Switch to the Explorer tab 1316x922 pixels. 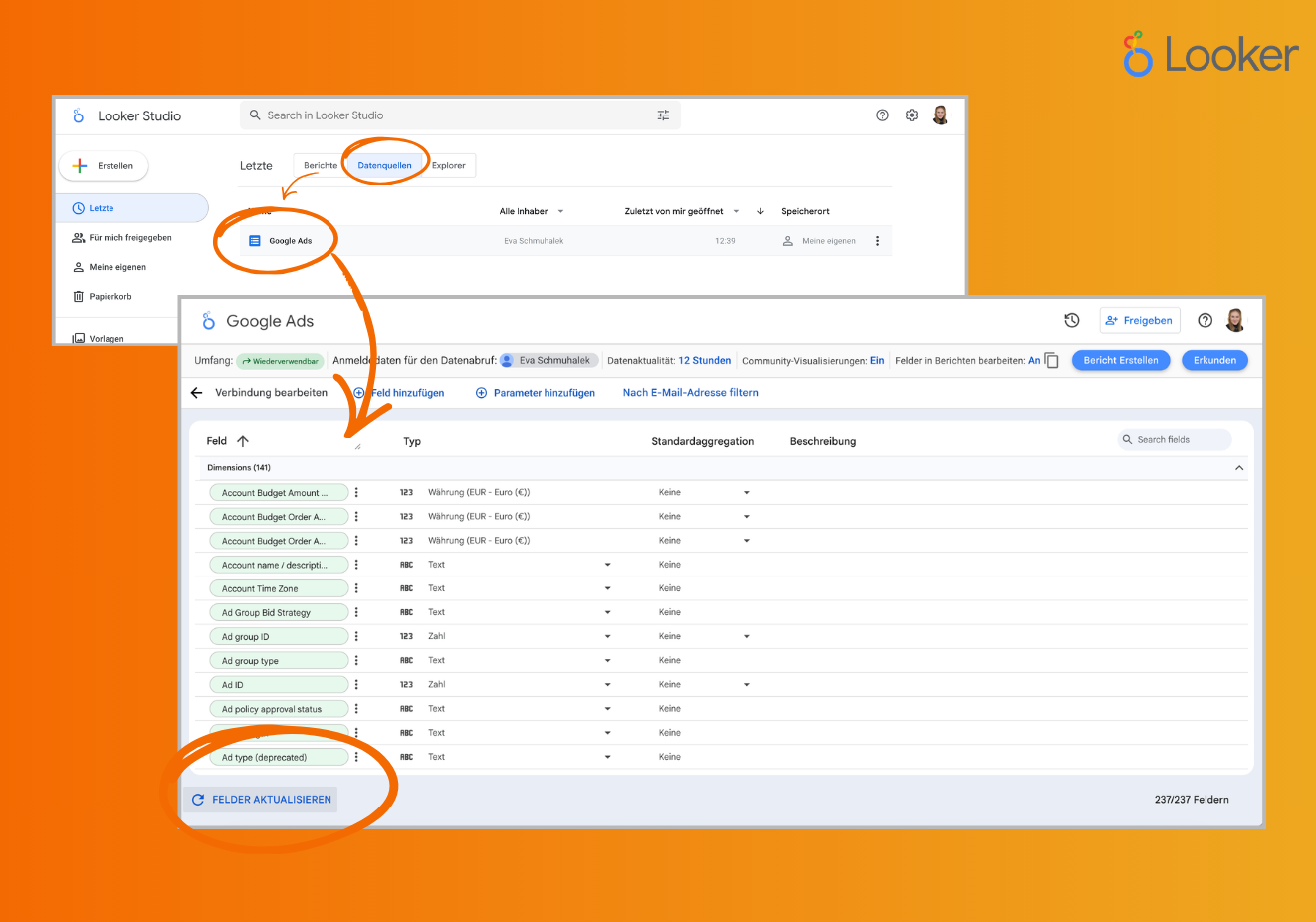(449, 166)
